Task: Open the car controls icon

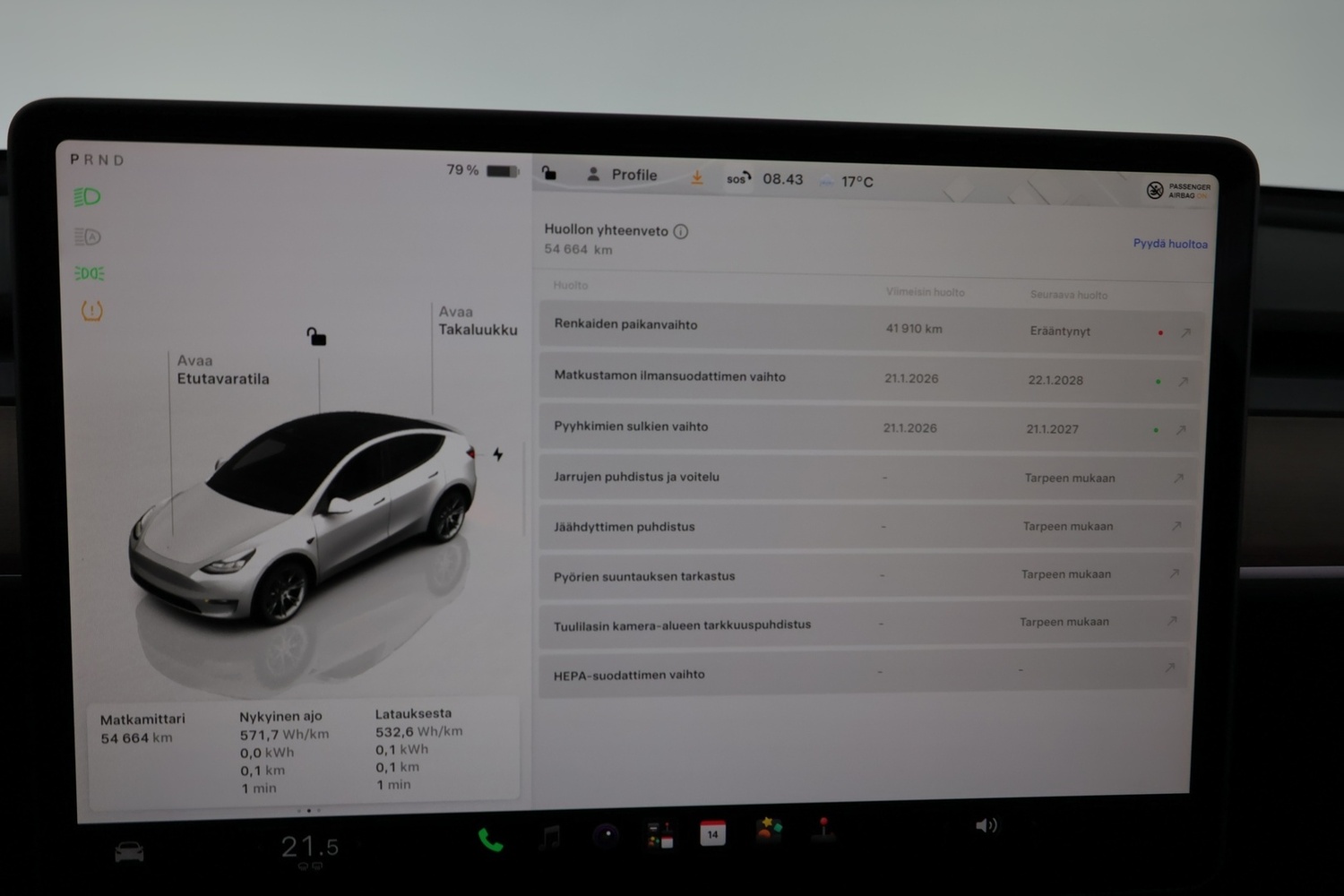Action: coord(129,851)
